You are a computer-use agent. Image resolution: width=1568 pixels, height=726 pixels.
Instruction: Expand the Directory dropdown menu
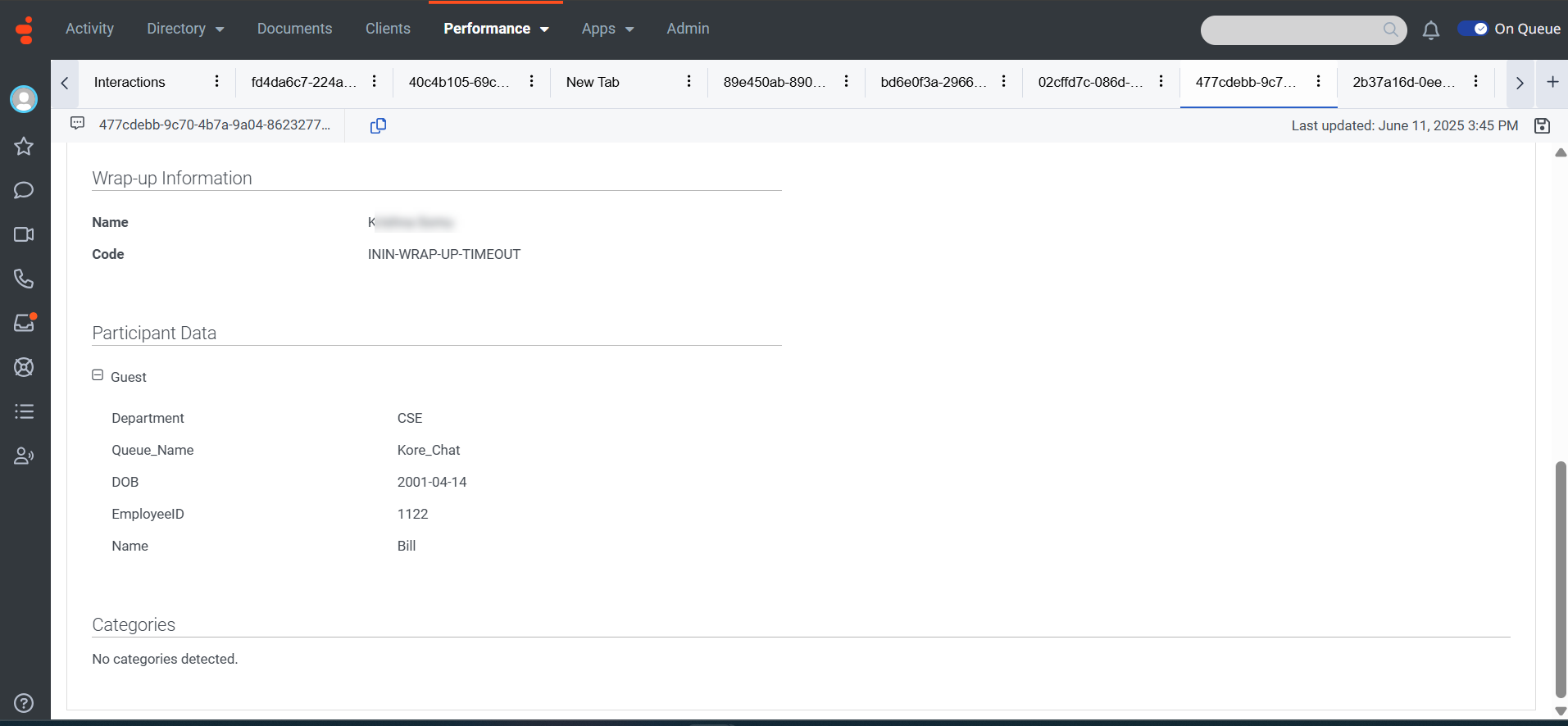click(184, 29)
